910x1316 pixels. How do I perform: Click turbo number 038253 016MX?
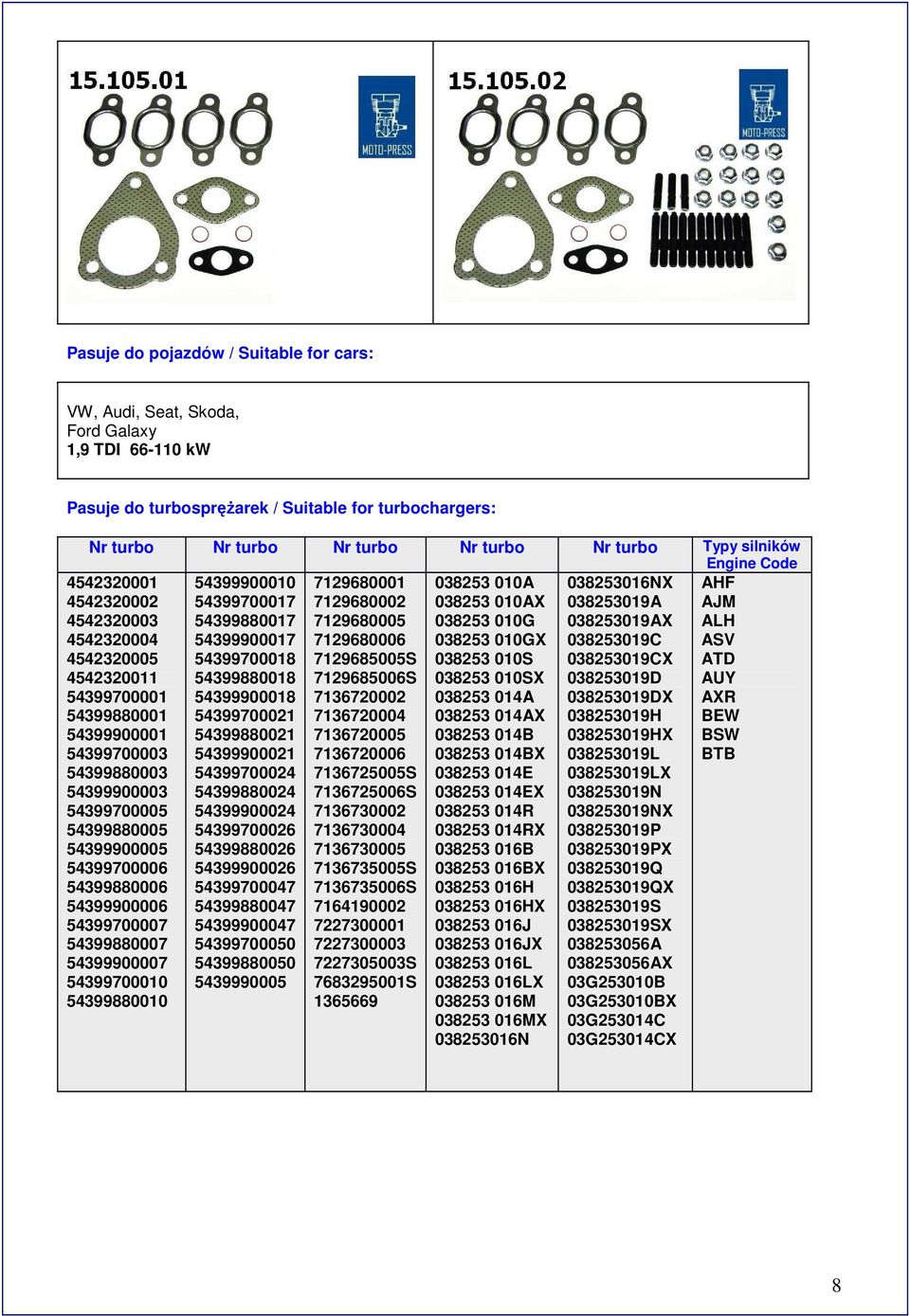point(491,1019)
